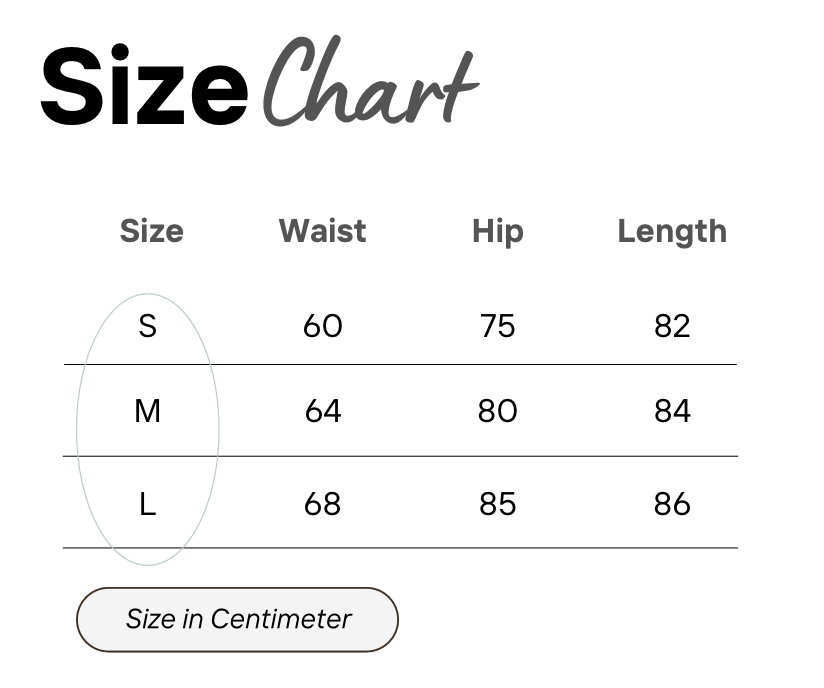824x688 pixels.
Task: Click hip value 75
Action: point(497,326)
